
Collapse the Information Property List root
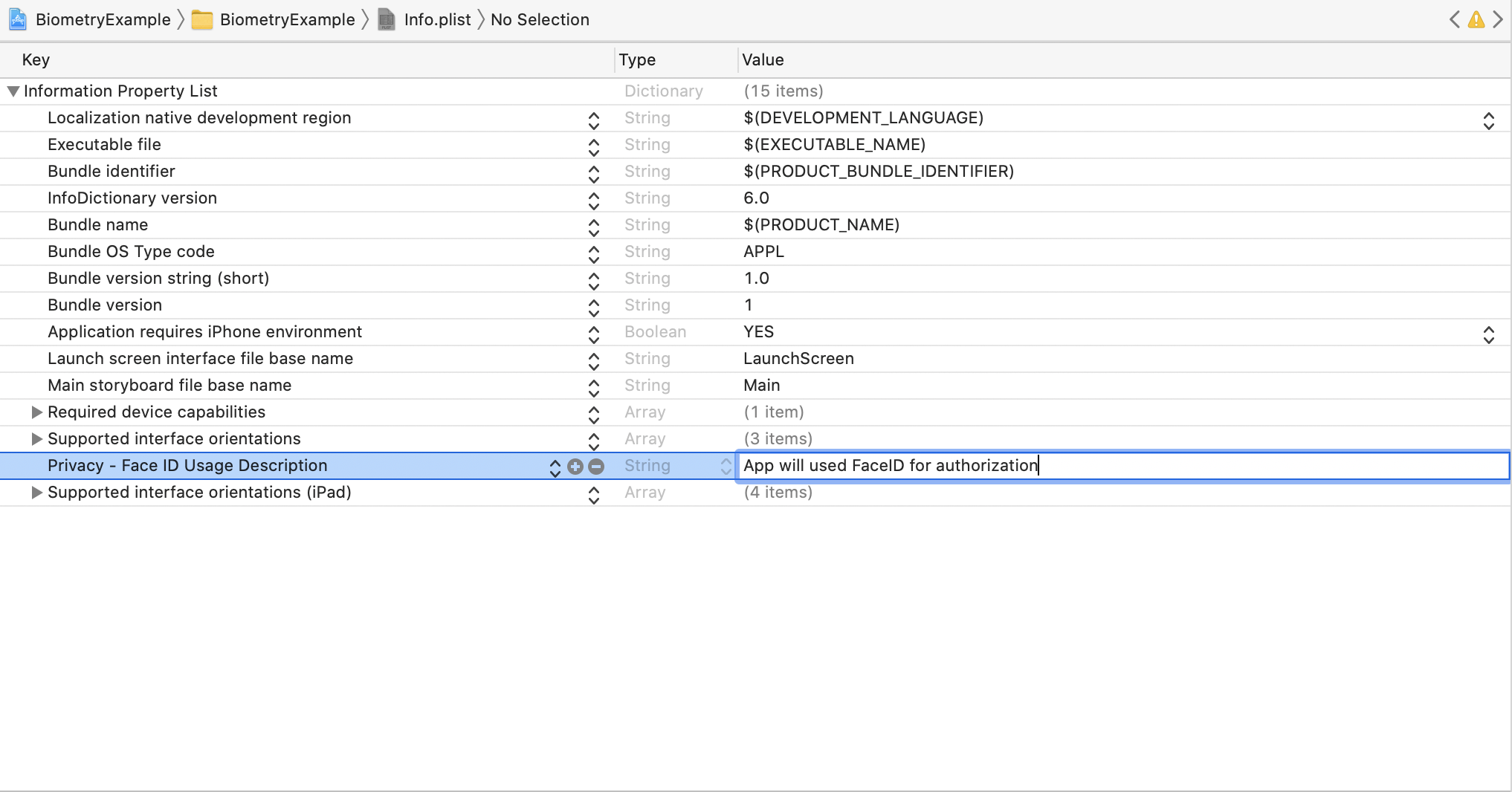[x=13, y=91]
